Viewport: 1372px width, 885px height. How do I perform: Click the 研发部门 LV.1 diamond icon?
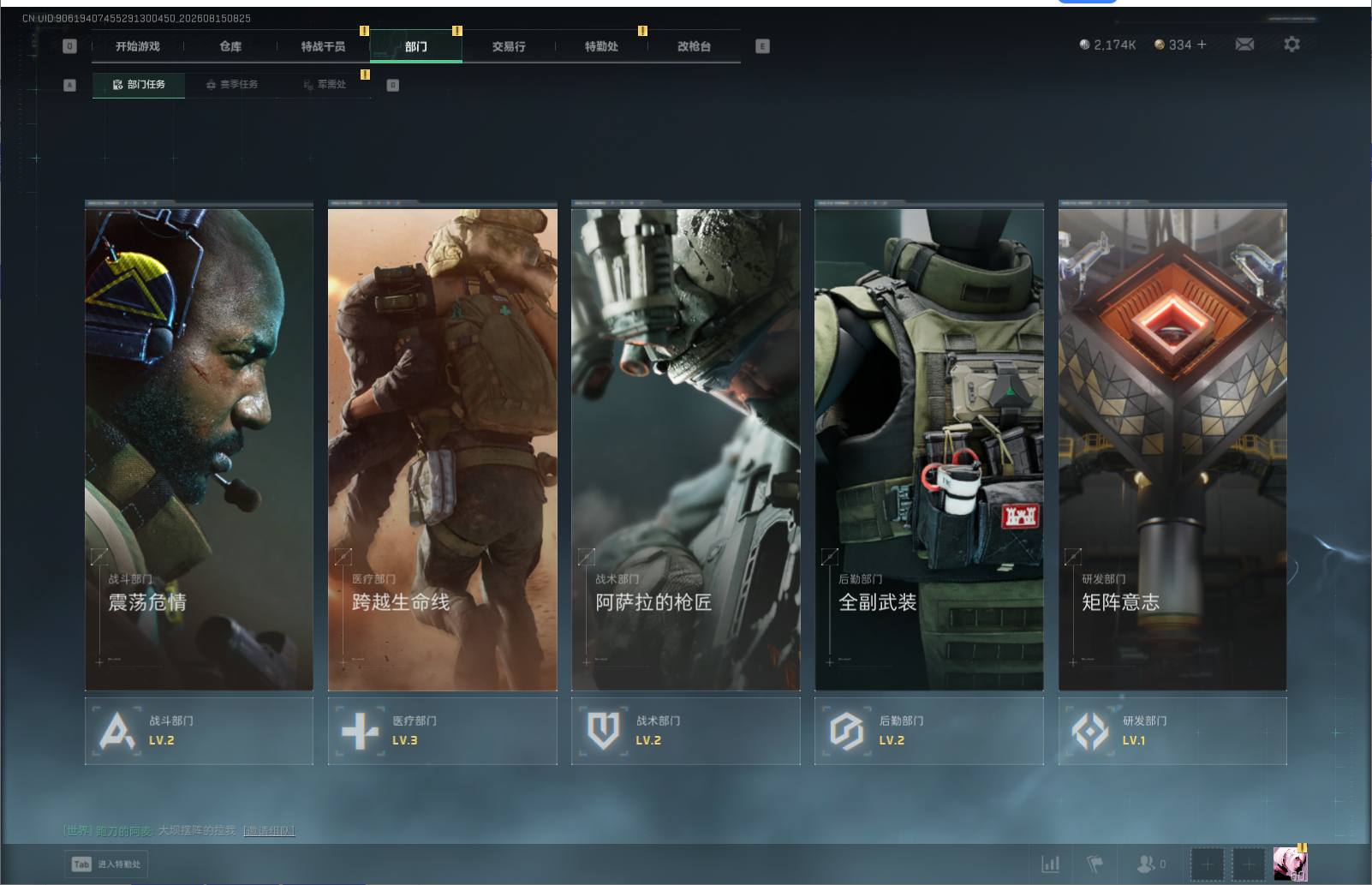tap(1090, 732)
